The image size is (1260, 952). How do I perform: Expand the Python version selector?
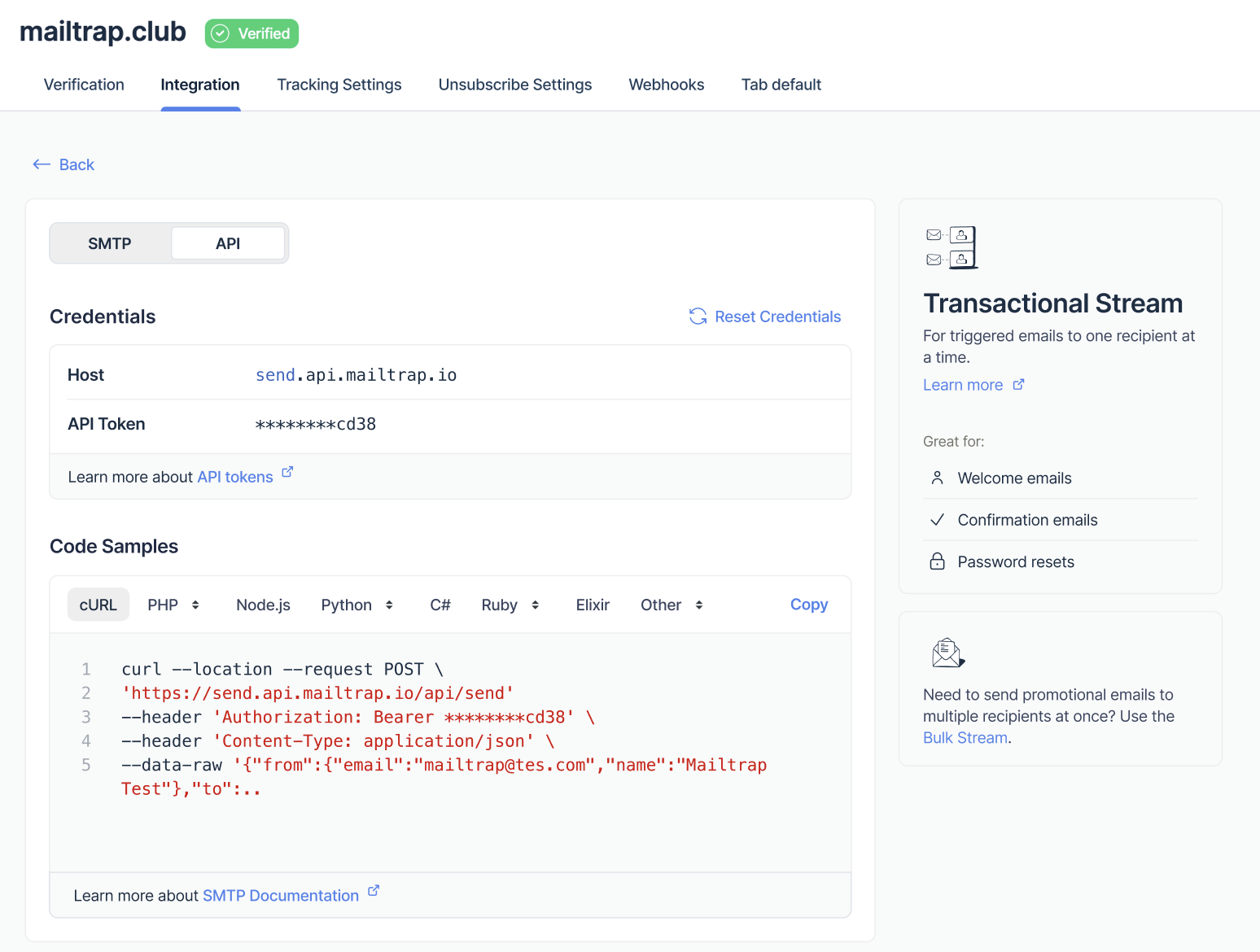click(357, 604)
